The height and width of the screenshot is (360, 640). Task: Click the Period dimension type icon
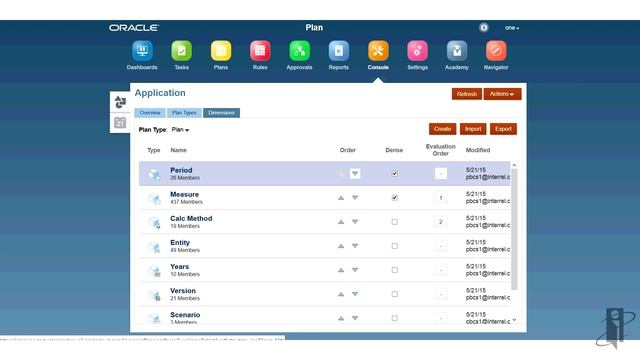[x=154, y=174]
